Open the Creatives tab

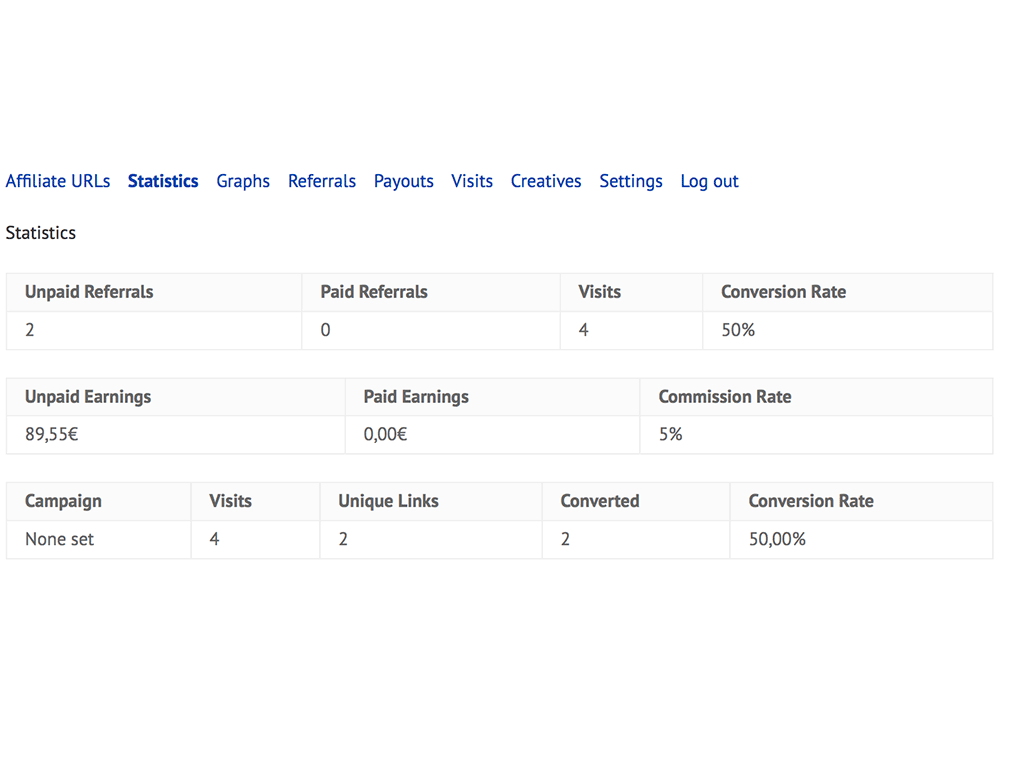tap(546, 181)
